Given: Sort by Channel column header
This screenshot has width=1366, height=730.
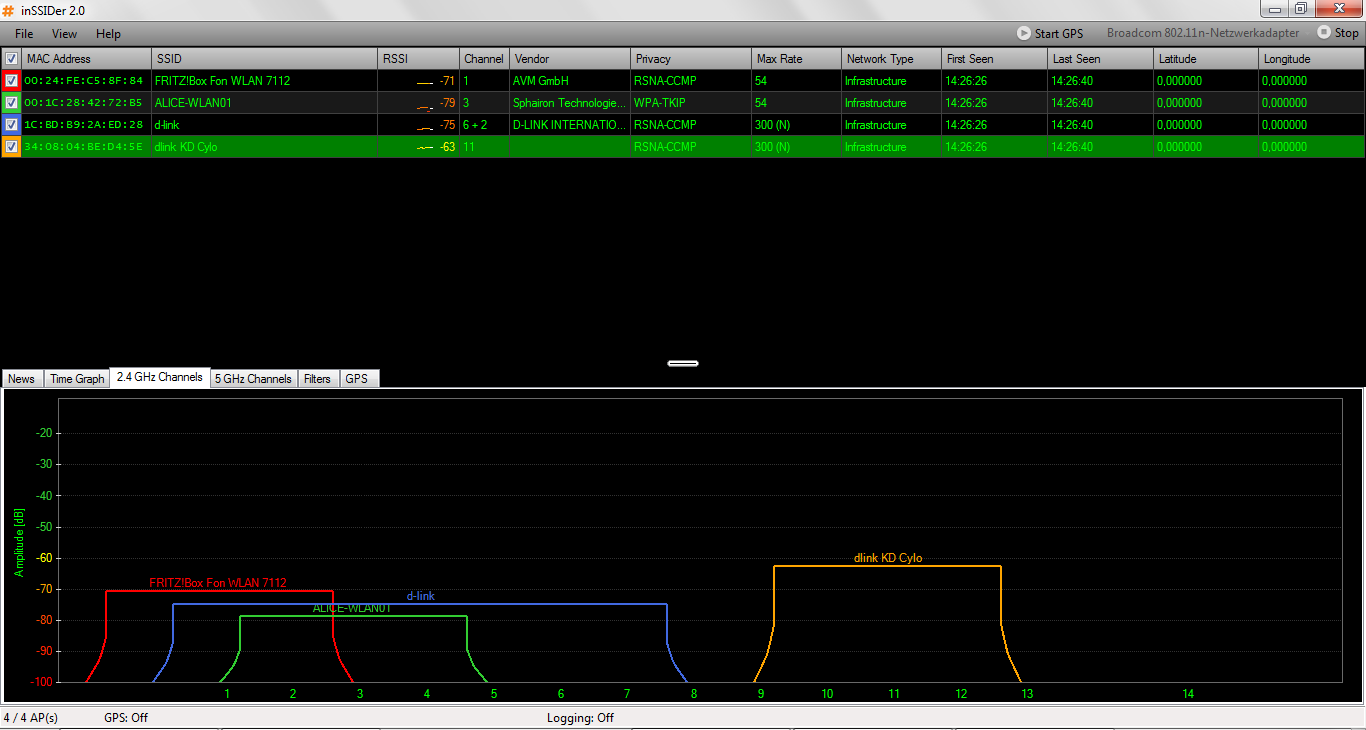Looking at the screenshot, I should (484, 59).
